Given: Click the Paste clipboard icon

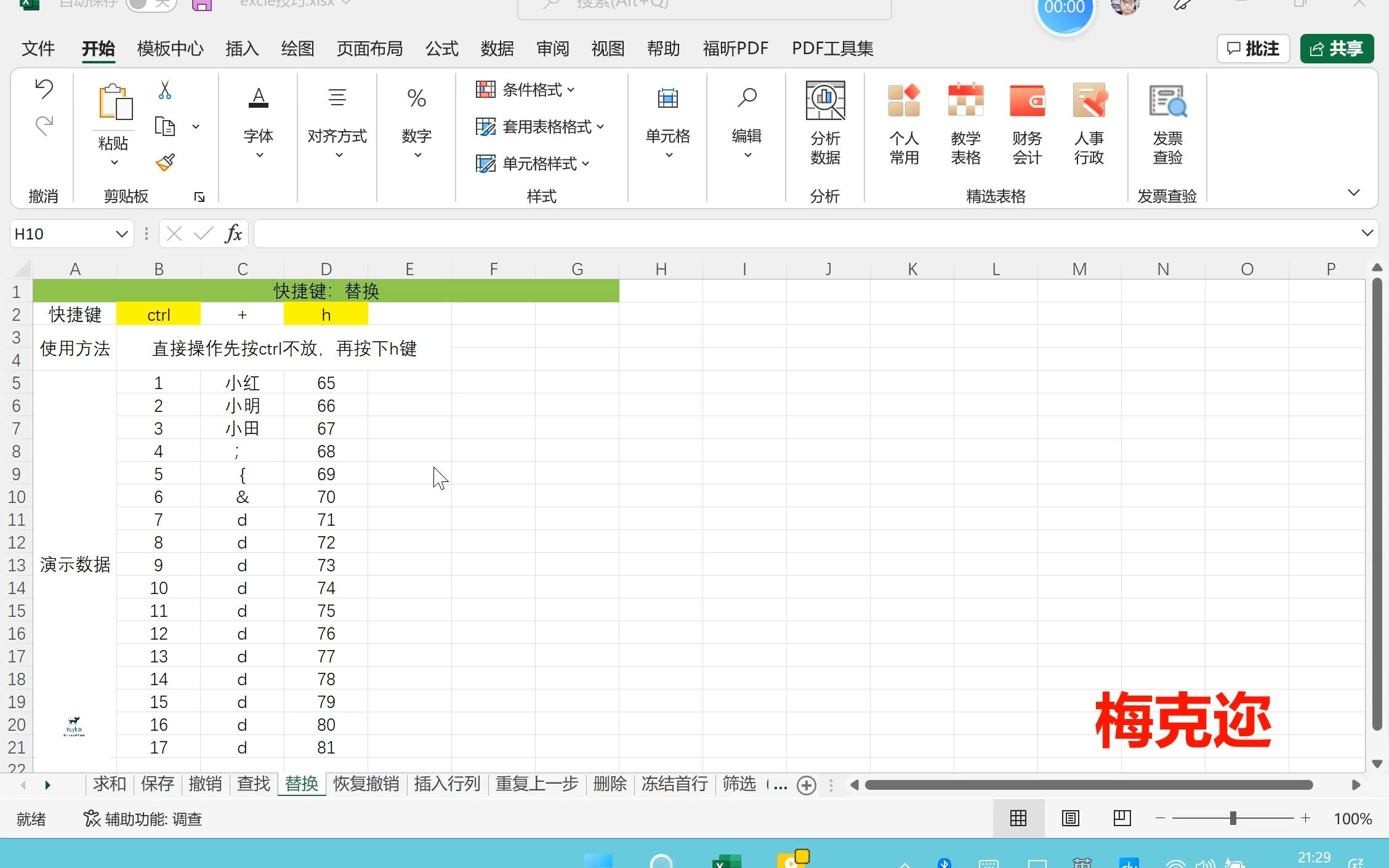Looking at the screenshot, I should pyautogui.click(x=115, y=102).
